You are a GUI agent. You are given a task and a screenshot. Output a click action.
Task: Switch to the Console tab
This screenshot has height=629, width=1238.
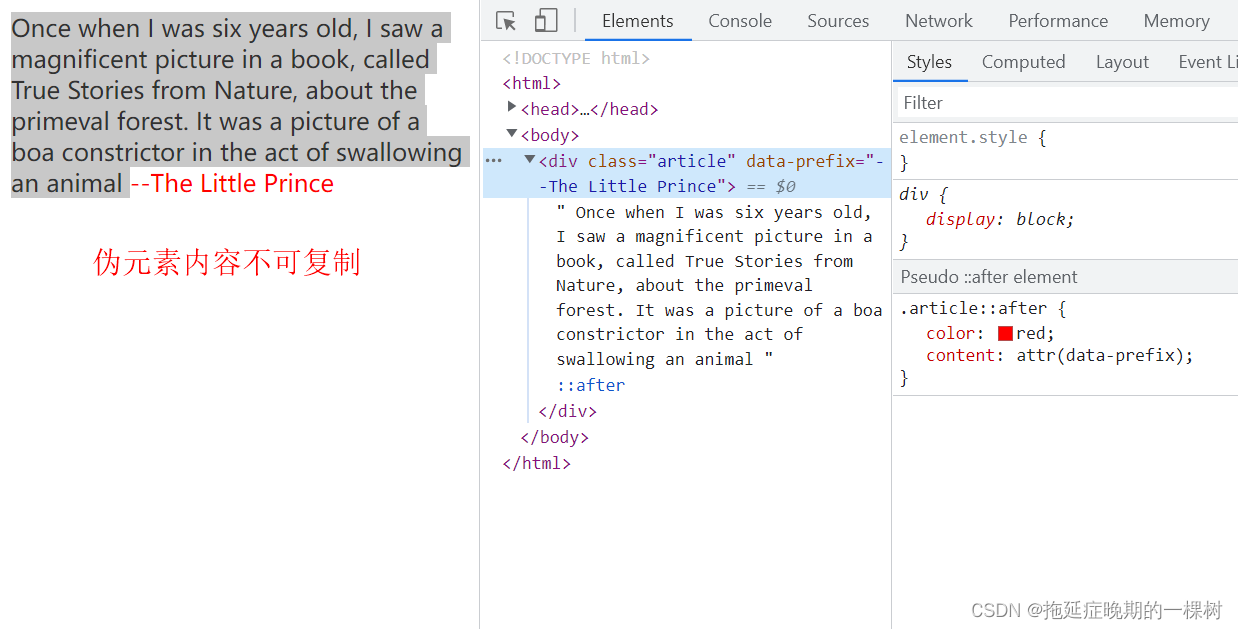coord(740,20)
